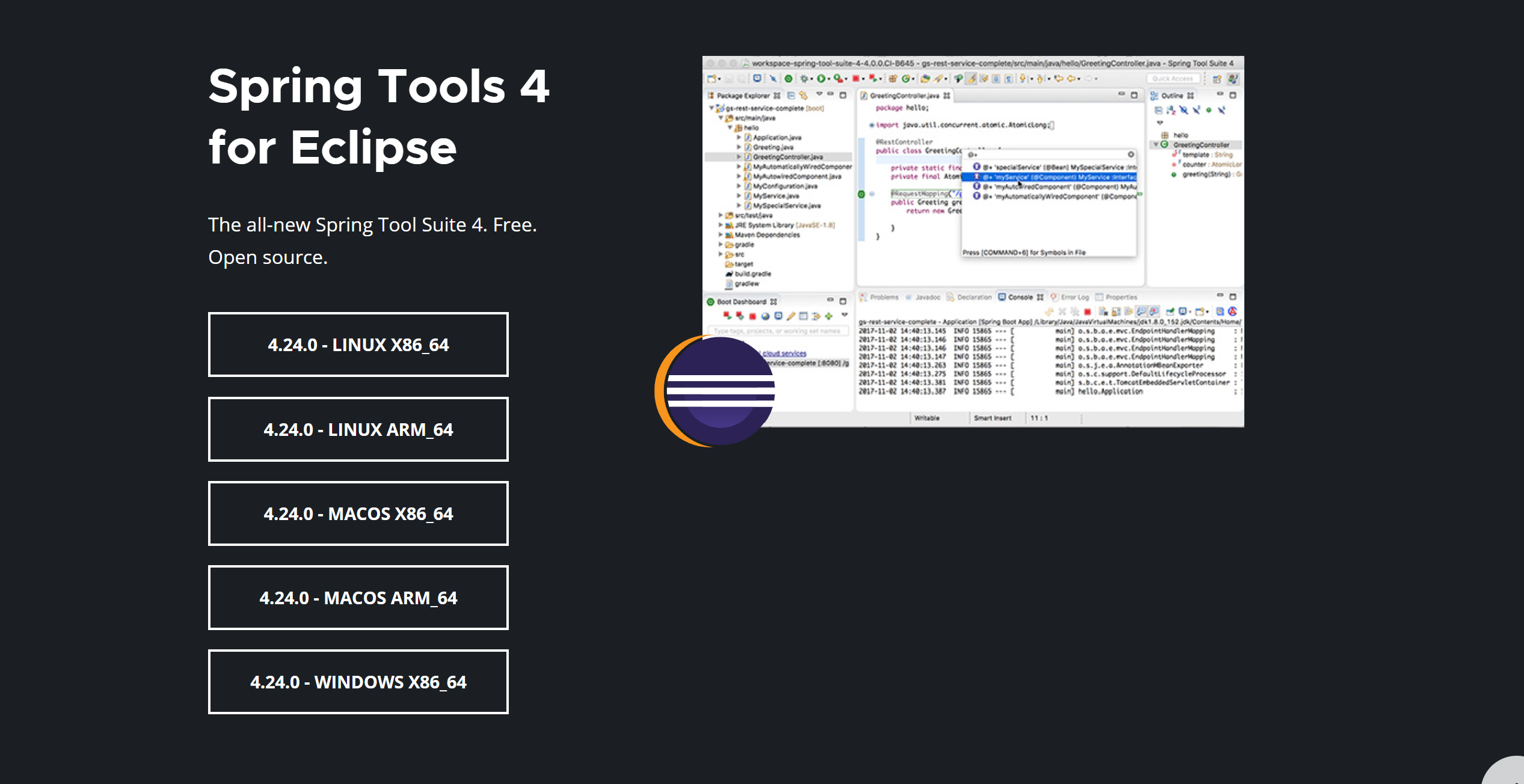This screenshot has height=784, width=1524.
Task: Open the Error Log tab
Action: (x=1074, y=297)
